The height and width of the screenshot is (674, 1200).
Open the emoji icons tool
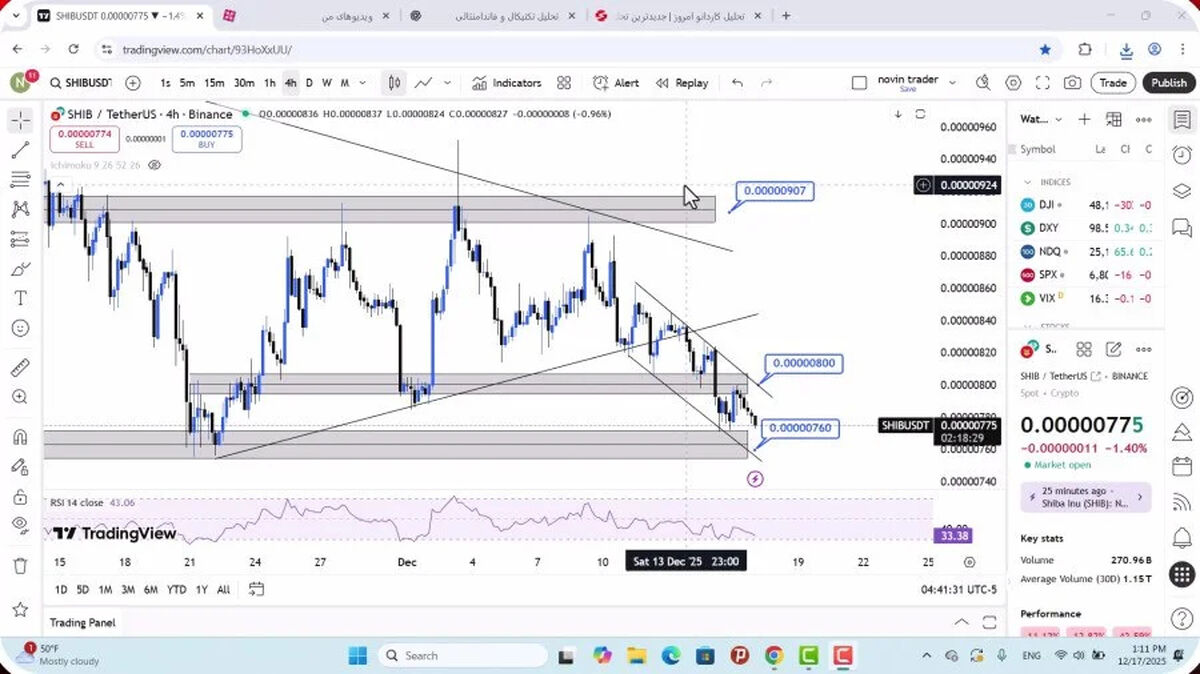click(20, 328)
